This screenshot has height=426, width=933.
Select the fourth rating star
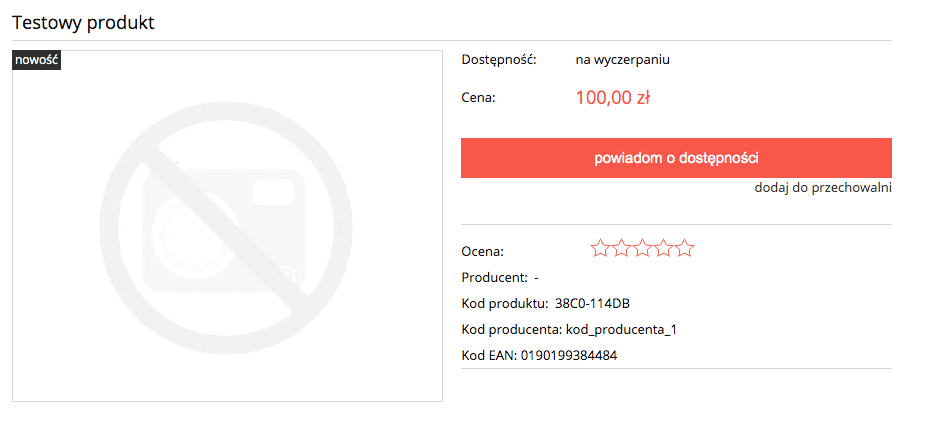click(x=663, y=248)
